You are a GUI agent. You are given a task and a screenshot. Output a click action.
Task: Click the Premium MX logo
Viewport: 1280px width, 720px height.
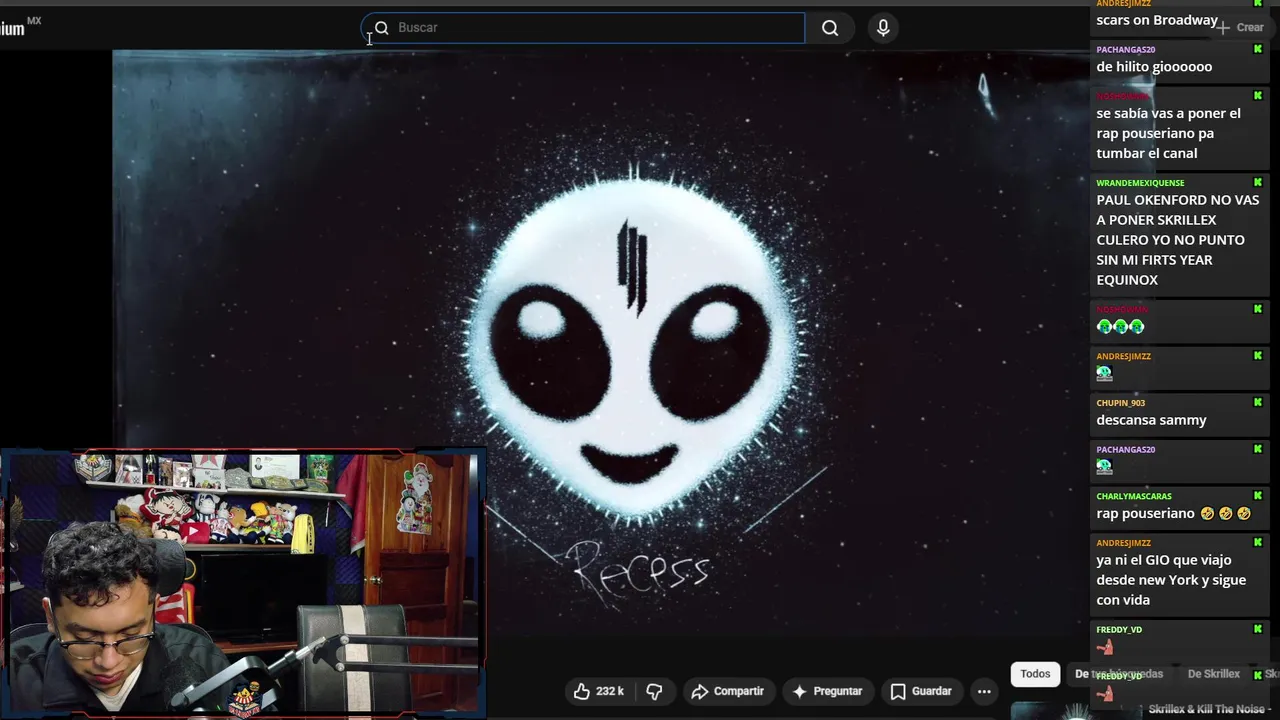click(x=20, y=27)
